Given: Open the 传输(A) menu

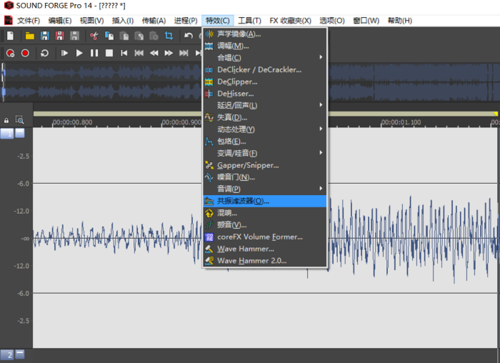Looking at the screenshot, I should (x=154, y=21).
